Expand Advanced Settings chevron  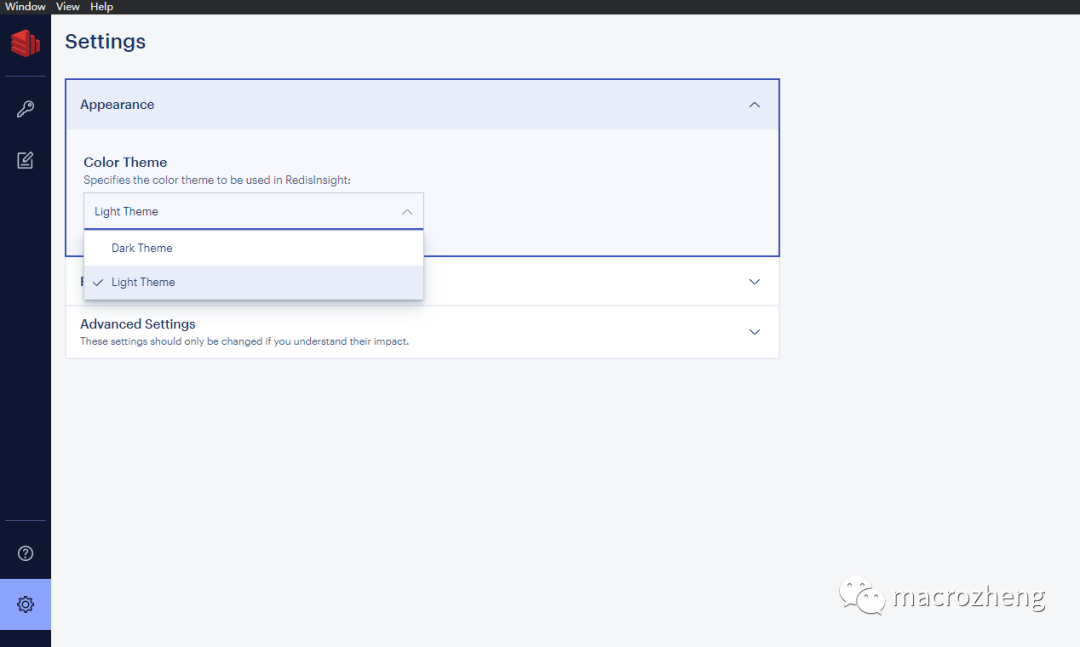(754, 332)
